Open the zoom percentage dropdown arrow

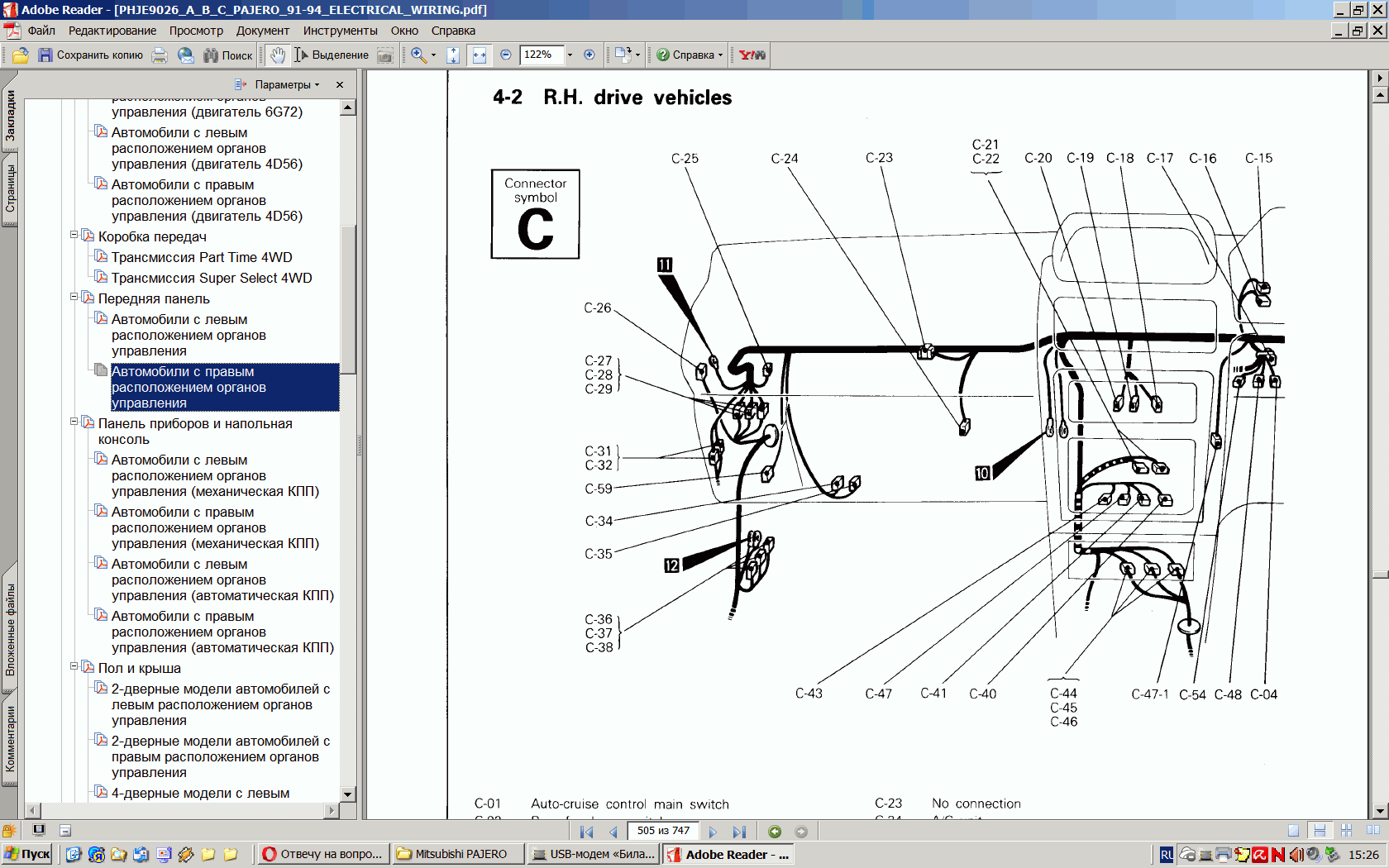click(570, 55)
